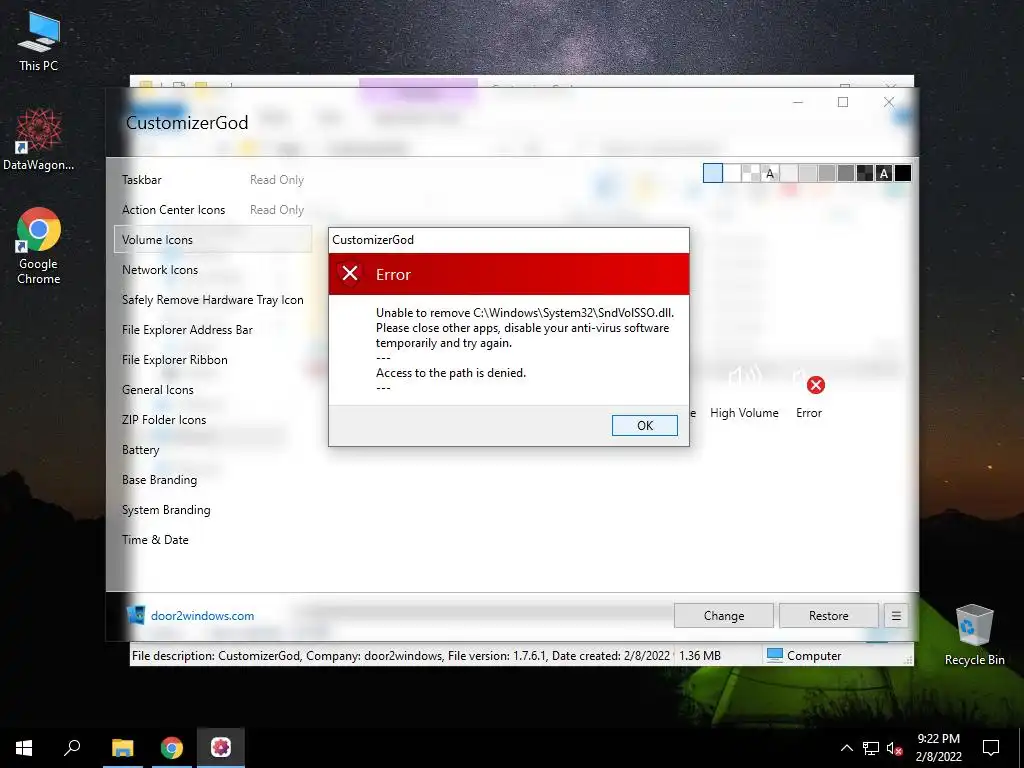
Task: Click 'Read Only' next to Taskbar
Action: pos(277,180)
